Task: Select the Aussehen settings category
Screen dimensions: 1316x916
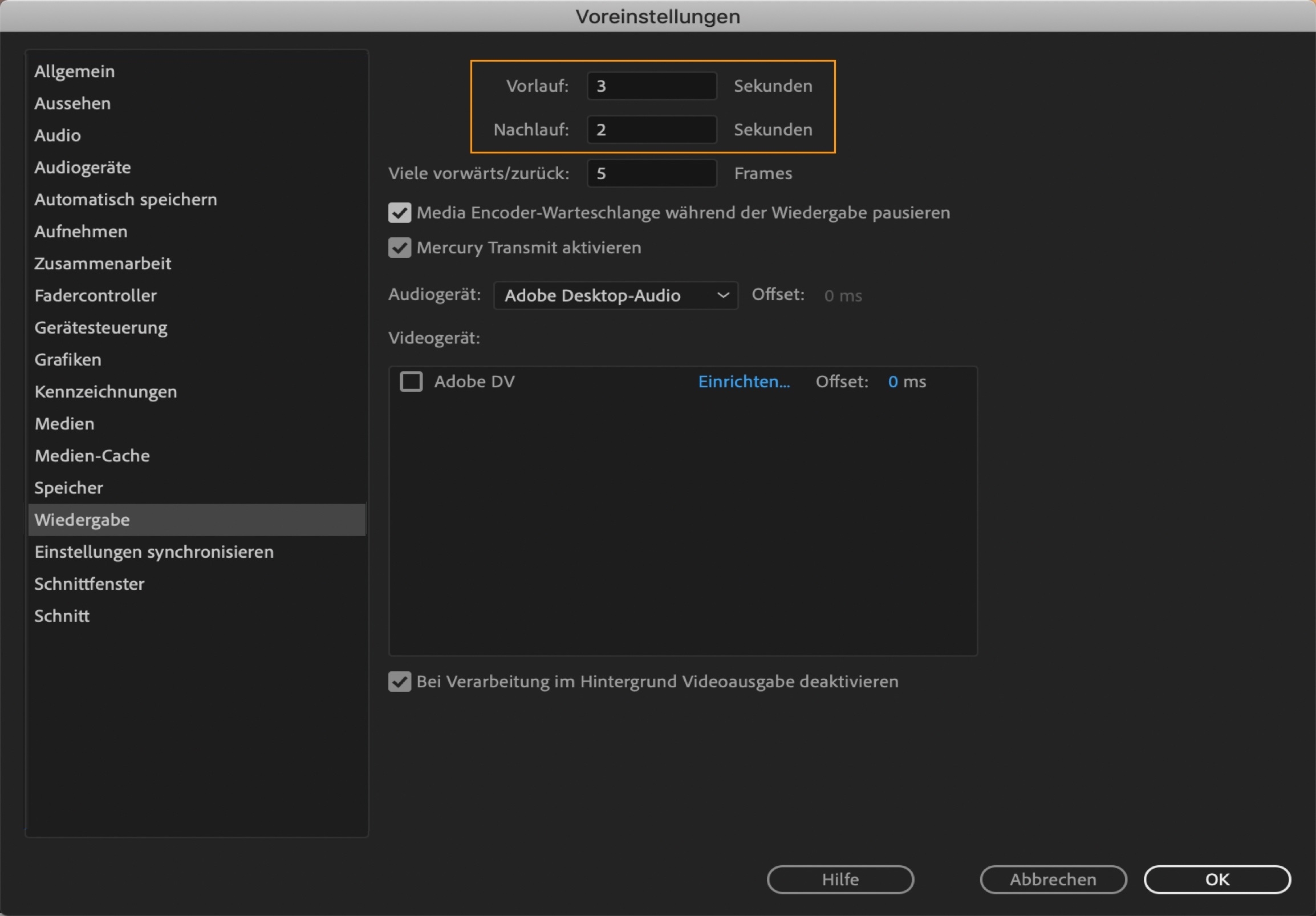Action: click(72, 103)
